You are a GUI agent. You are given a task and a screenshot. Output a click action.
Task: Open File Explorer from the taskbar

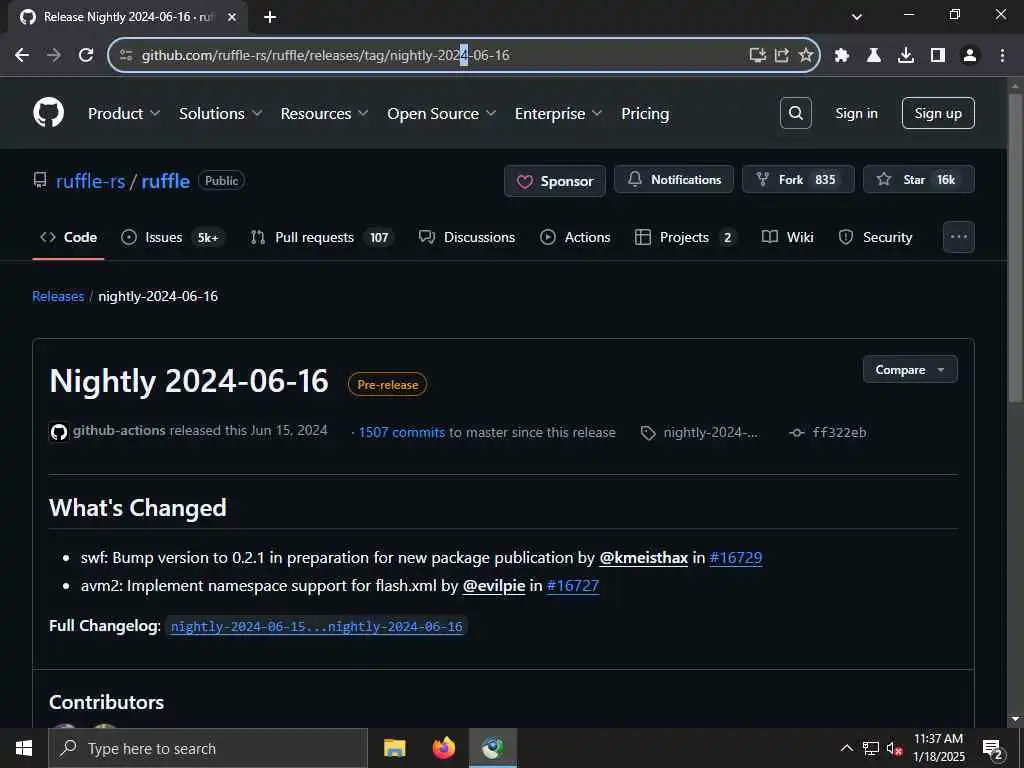(x=394, y=748)
